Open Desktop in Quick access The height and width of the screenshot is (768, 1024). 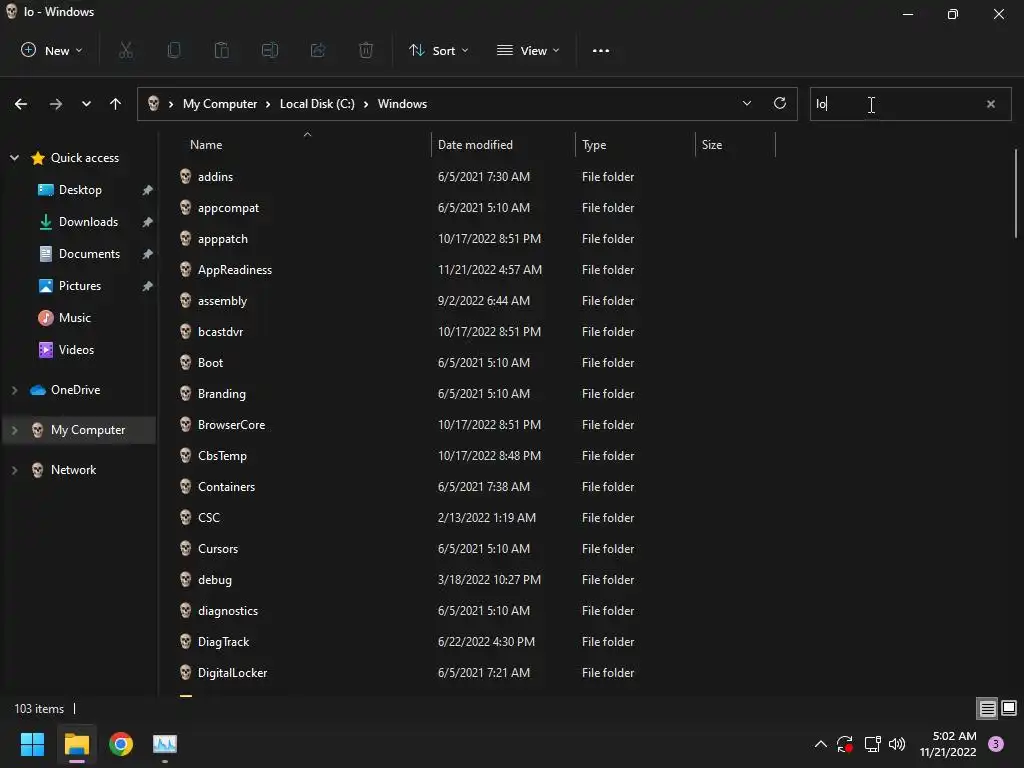pyautogui.click(x=80, y=189)
